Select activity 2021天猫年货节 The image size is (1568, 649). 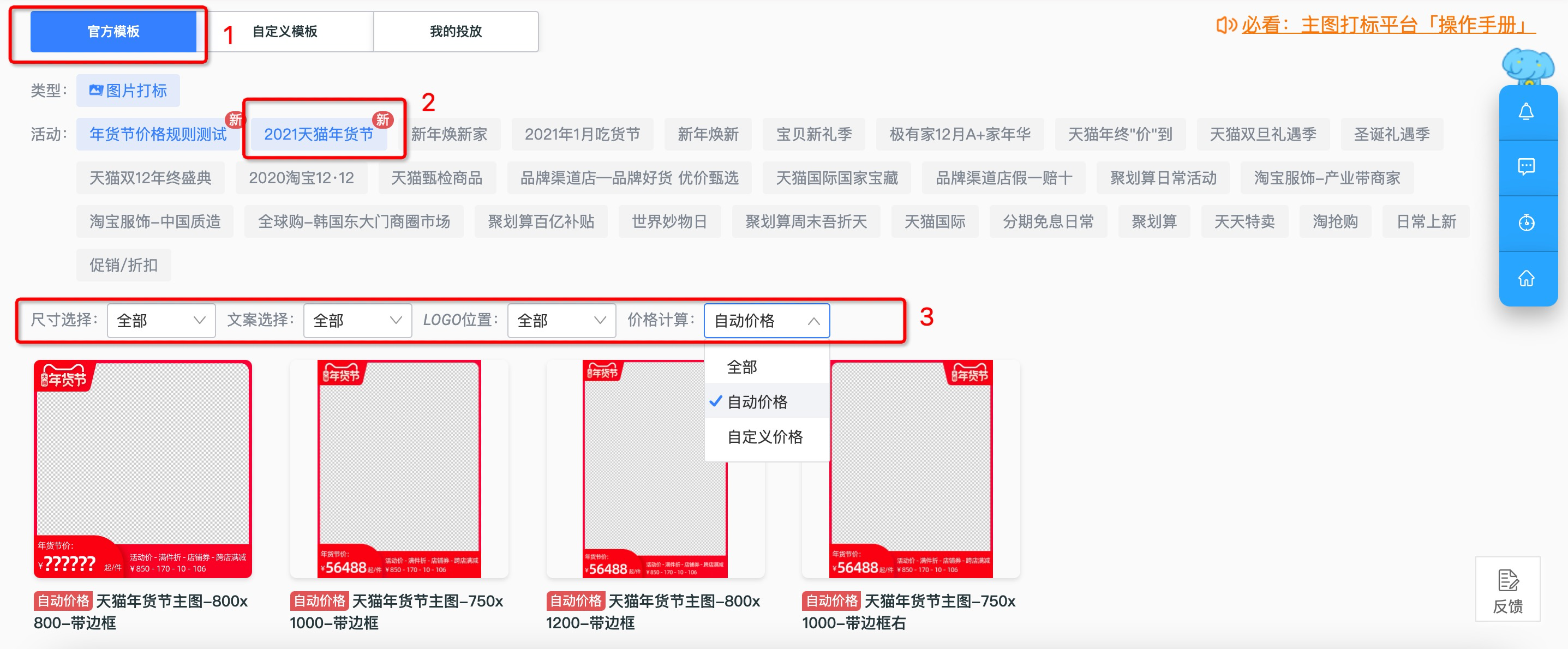319,134
